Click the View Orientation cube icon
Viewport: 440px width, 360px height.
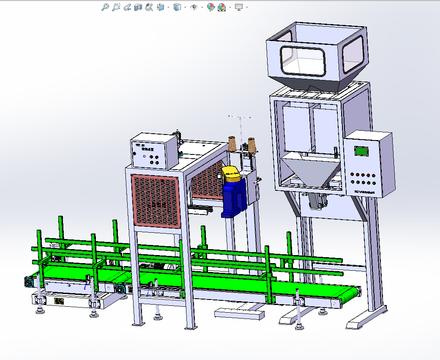click(x=161, y=7)
